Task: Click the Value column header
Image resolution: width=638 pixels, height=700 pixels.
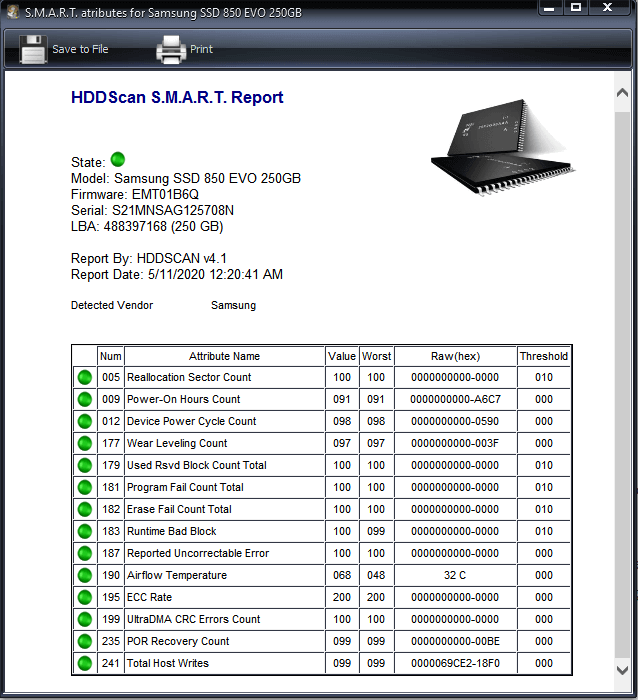Action: coord(342,356)
